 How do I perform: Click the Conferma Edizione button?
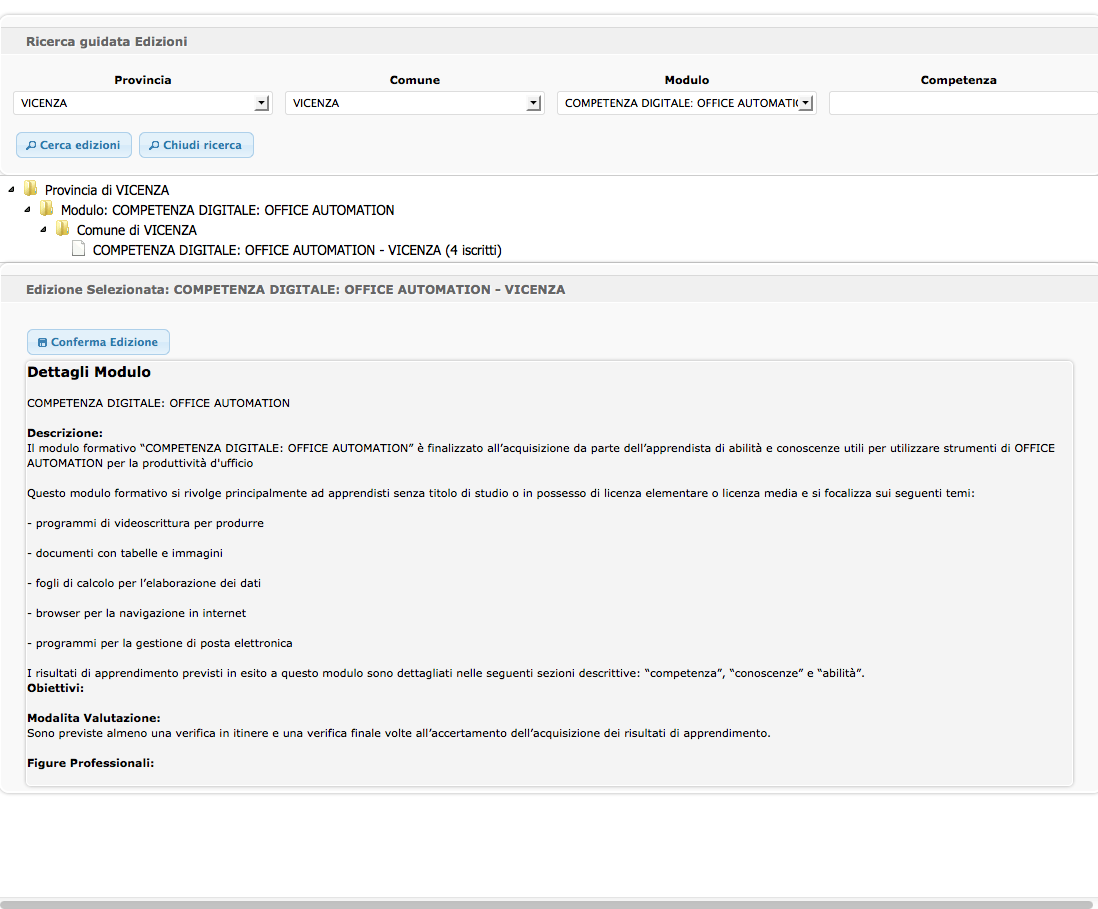98,342
